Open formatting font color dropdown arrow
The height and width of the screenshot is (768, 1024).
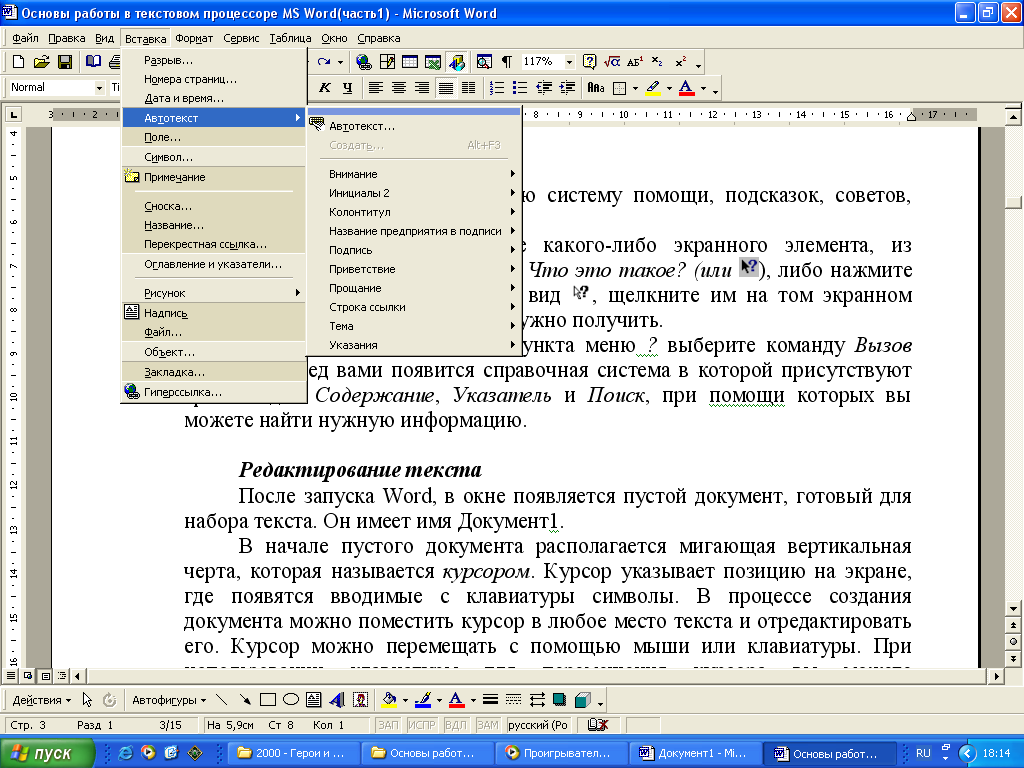[703, 88]
